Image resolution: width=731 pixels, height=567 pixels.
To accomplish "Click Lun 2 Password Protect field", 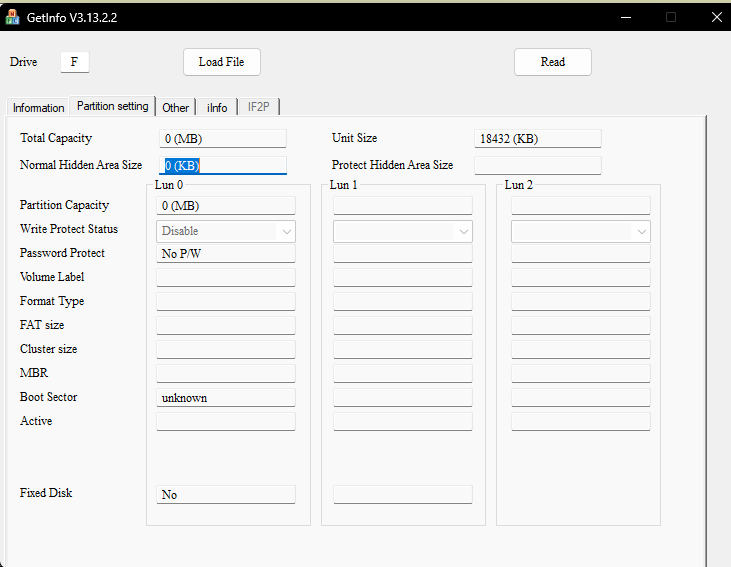I will (x=580, y=254).
